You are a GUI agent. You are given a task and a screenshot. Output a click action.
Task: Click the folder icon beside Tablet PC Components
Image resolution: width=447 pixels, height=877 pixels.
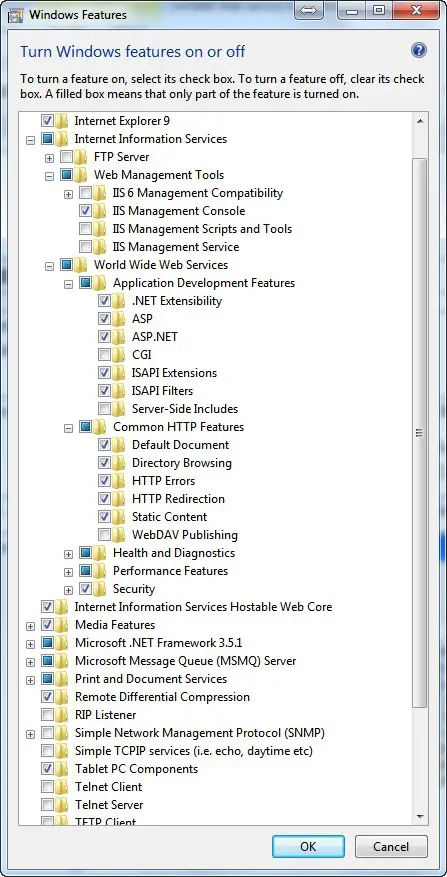62,768
